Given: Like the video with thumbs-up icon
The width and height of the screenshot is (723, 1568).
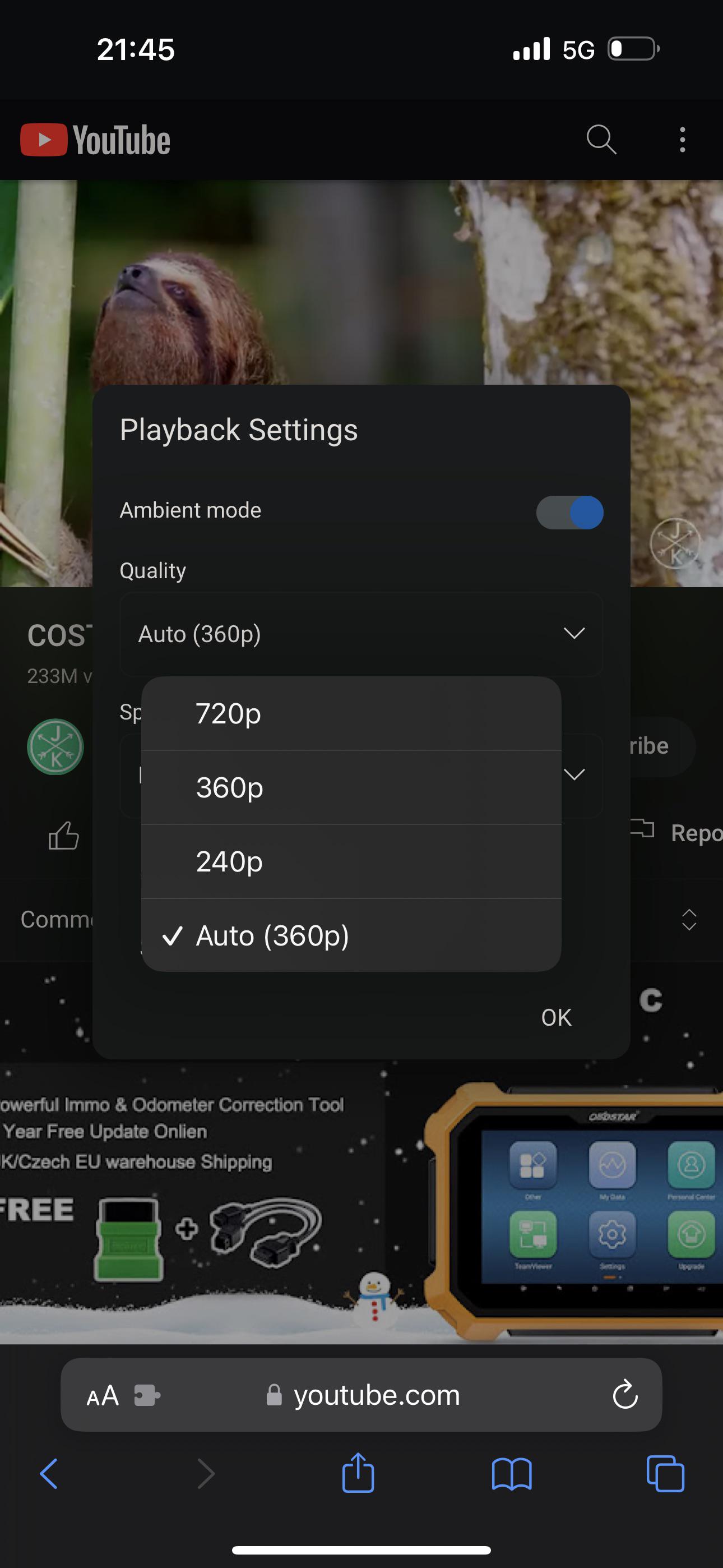Looking at the screenshot, I should click(x=63, y=835).
